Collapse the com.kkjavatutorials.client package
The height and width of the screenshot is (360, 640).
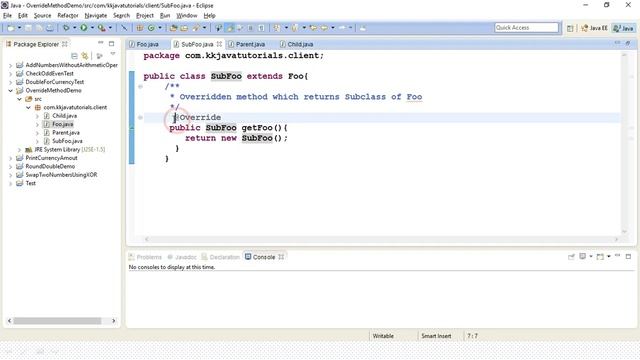coord(28,107)
